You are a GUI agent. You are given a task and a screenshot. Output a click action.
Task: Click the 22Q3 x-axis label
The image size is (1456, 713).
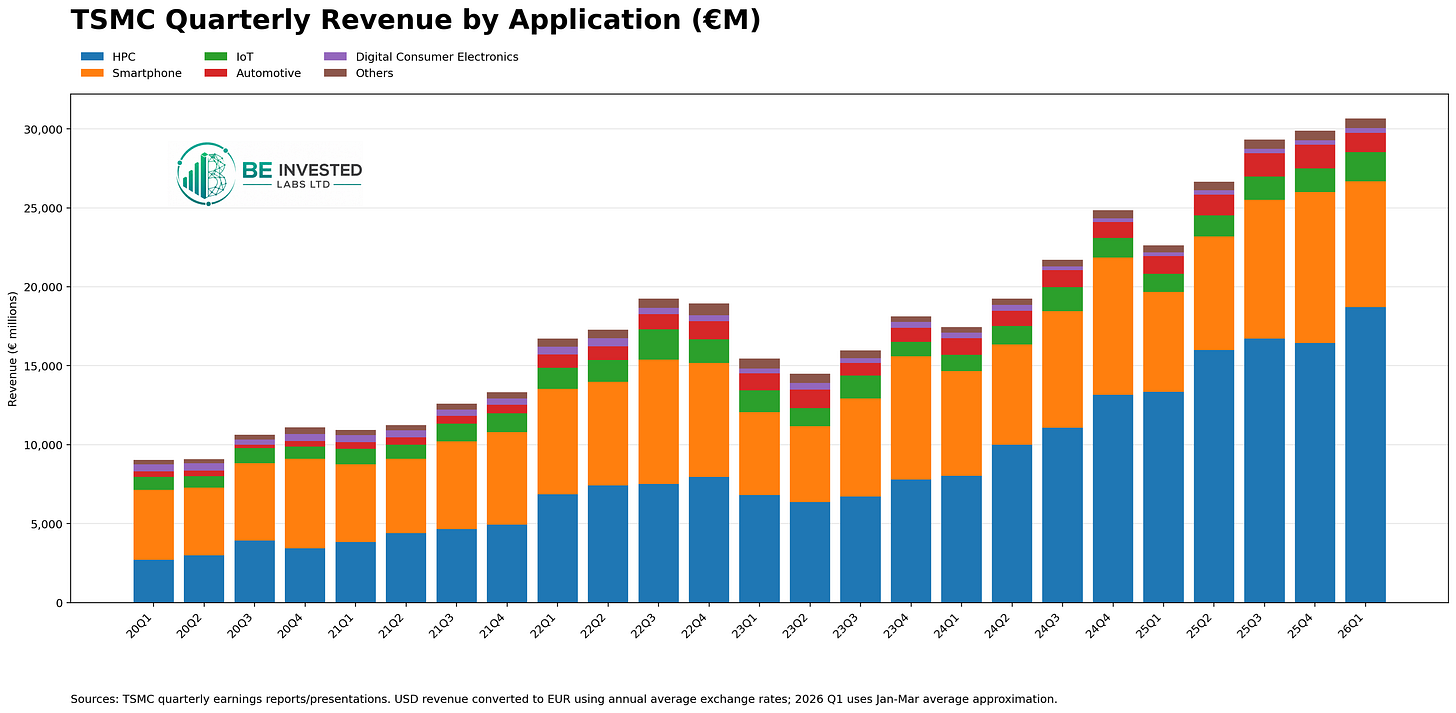click(x=646, y=625)
